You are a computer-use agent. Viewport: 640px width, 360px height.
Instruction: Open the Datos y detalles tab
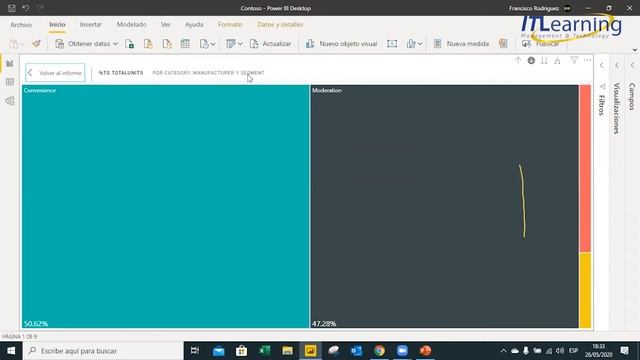point(280,25)
